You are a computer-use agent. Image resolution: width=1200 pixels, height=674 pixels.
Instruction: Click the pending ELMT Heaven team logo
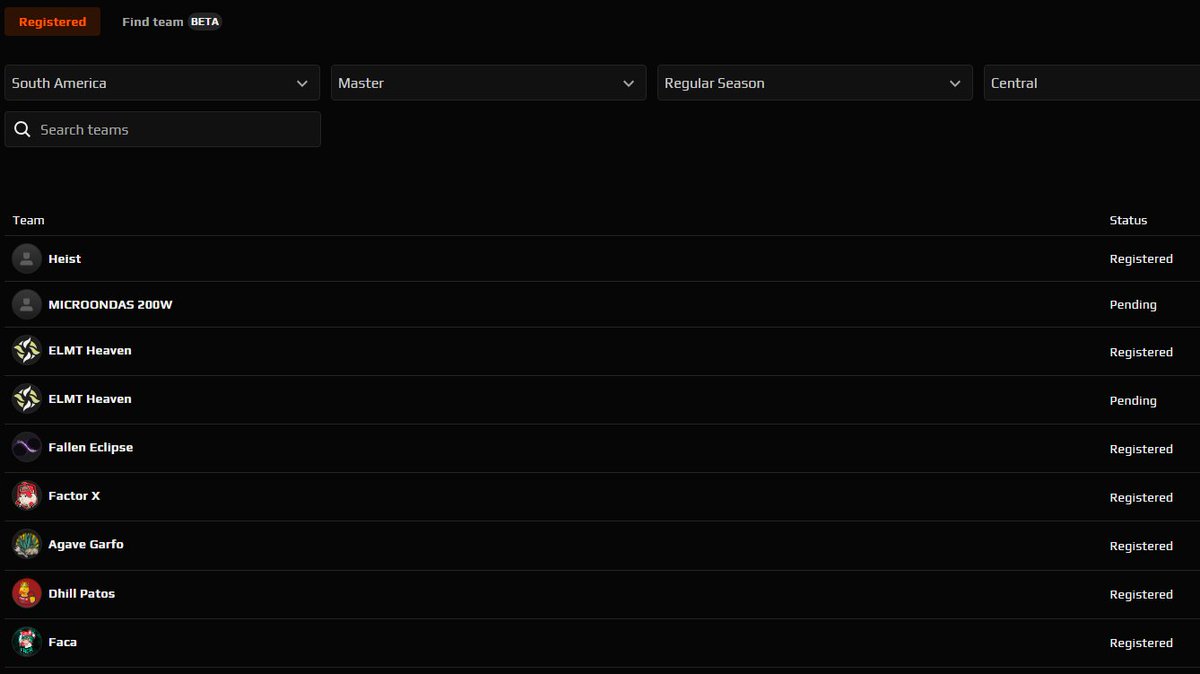tap(27, 399)
